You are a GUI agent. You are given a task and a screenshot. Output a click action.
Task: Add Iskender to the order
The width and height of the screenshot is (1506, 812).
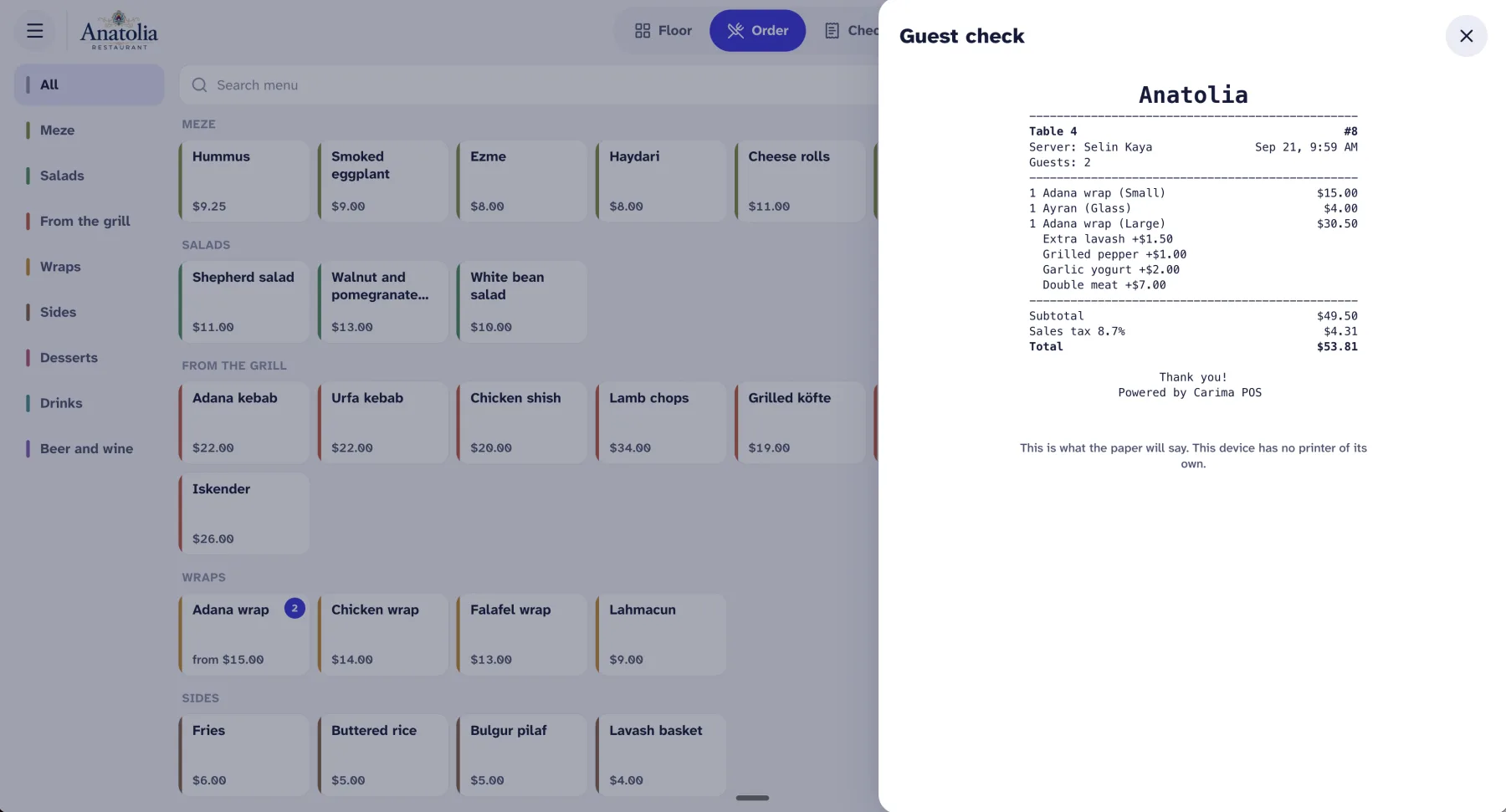(x=244, y=513)
